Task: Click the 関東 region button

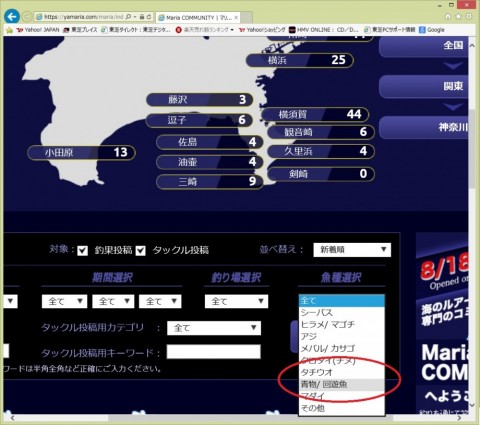Action: coord(424,86)
